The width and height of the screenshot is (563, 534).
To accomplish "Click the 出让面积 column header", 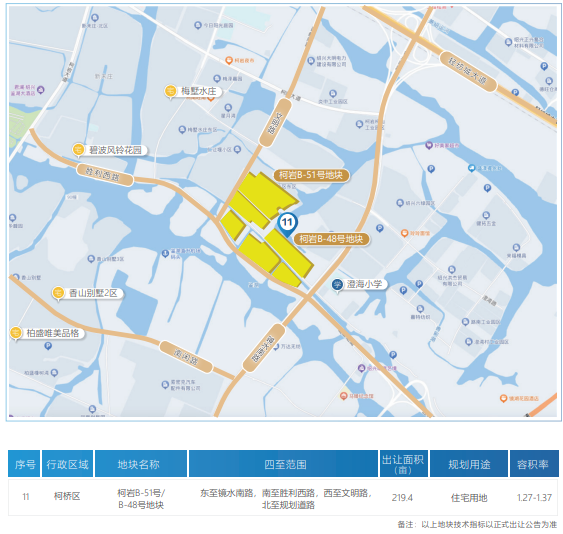I will pos(403,464).
